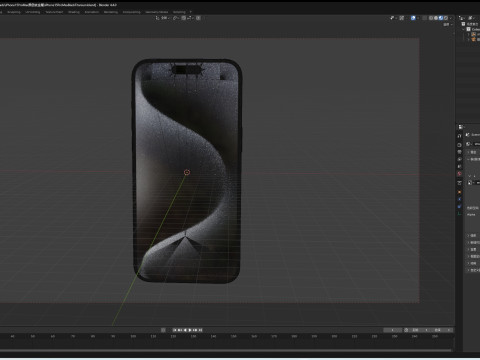
Task: Switch to the Sculpting workspace tab
Action: click(x=14, y=12)
